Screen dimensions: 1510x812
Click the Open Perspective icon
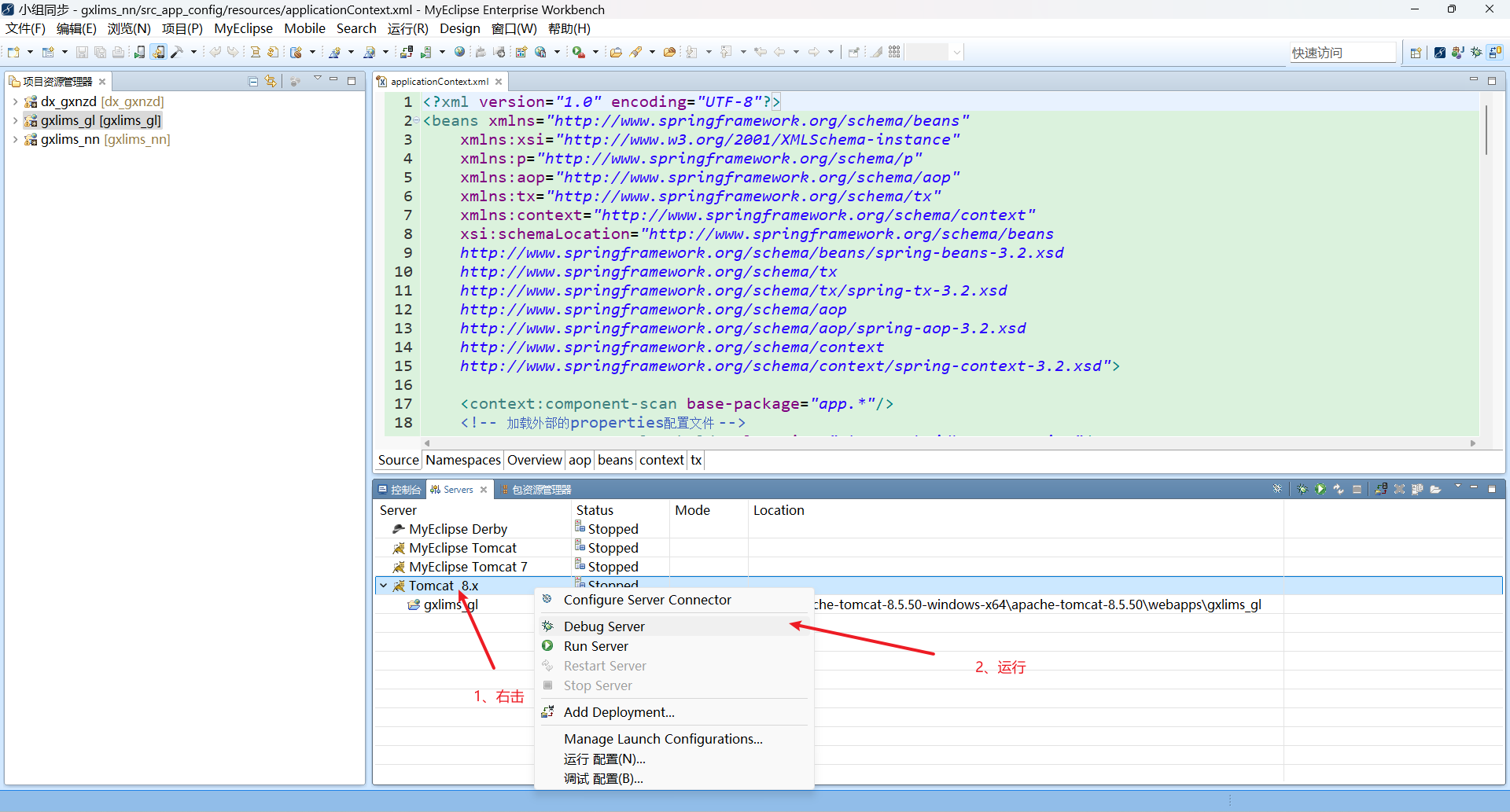1416,53
